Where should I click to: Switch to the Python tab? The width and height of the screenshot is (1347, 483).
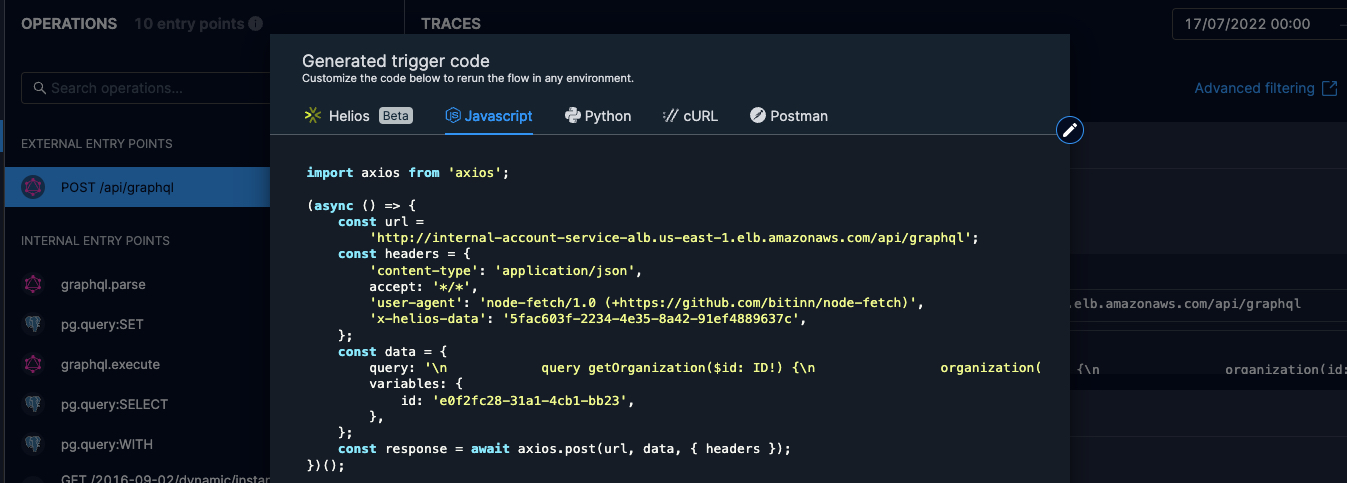click(598, 116)
